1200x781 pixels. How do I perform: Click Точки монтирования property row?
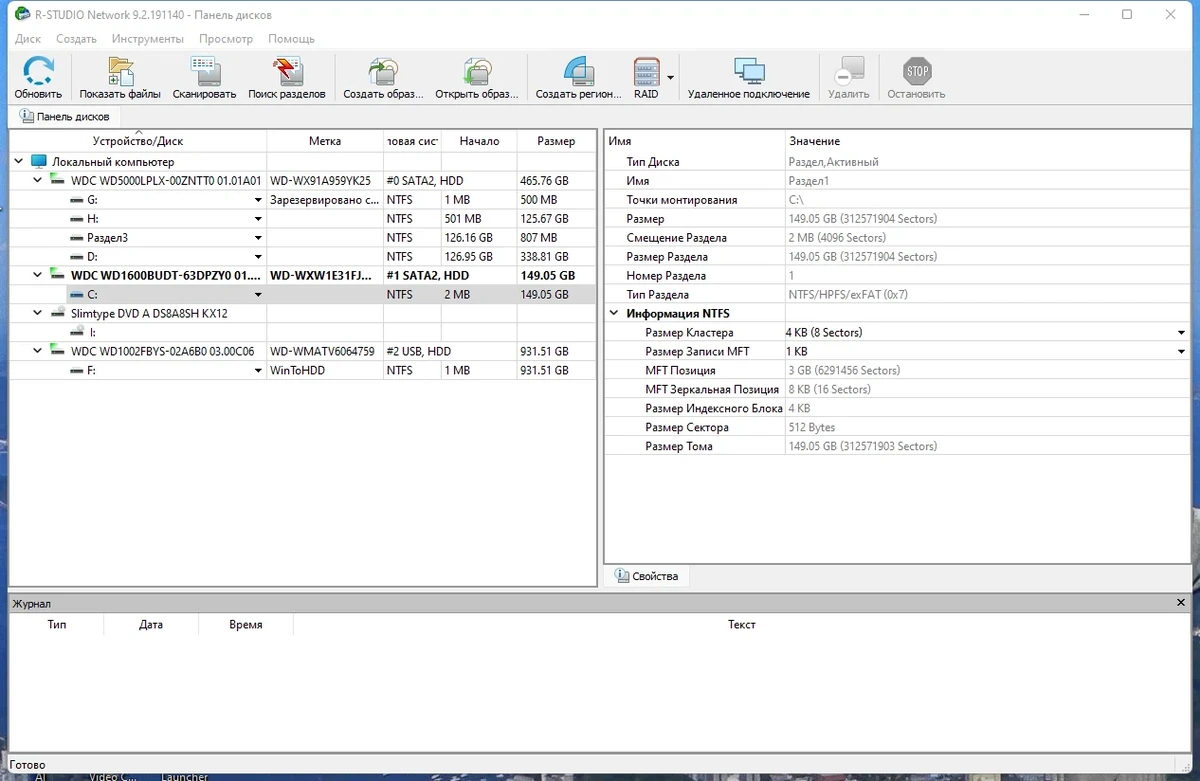pyautogui.click(x=897, y=200)
